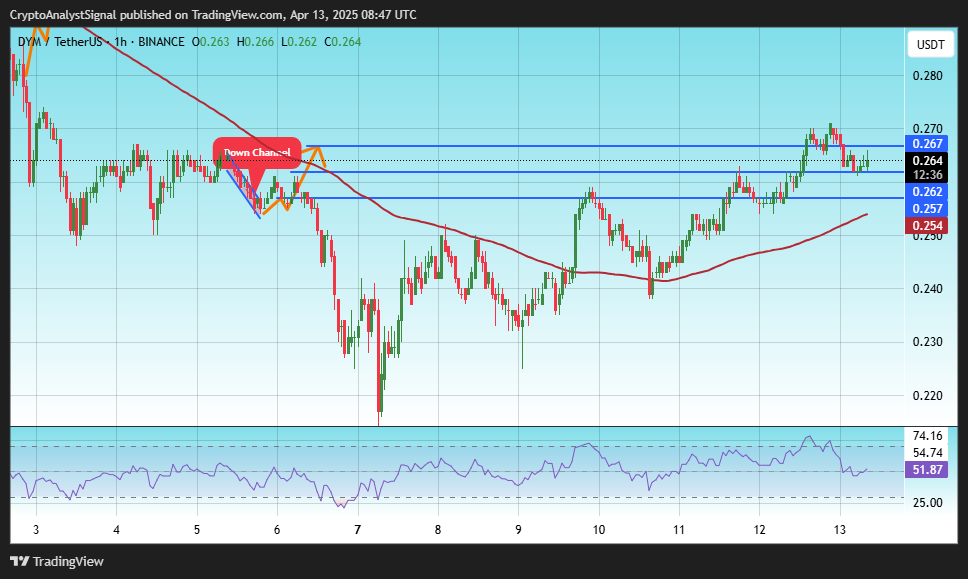Image resolution: width=968 pixels, height=579 pixels.
Task: Click the open value O0.263
Action: pyautogui.click(x=210, y=42)
